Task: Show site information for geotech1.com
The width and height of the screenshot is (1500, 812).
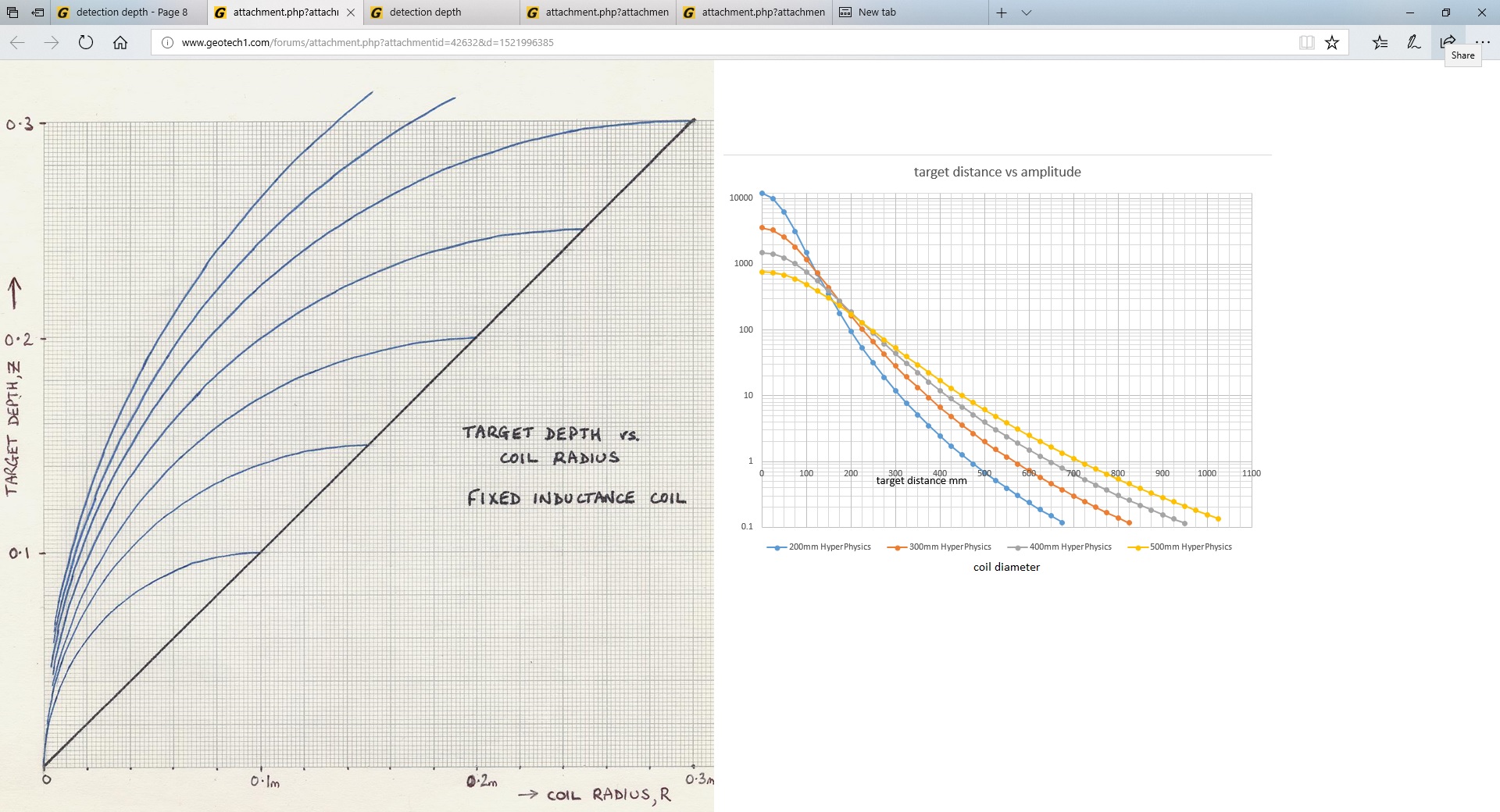Action: click(x=167, y=43)
